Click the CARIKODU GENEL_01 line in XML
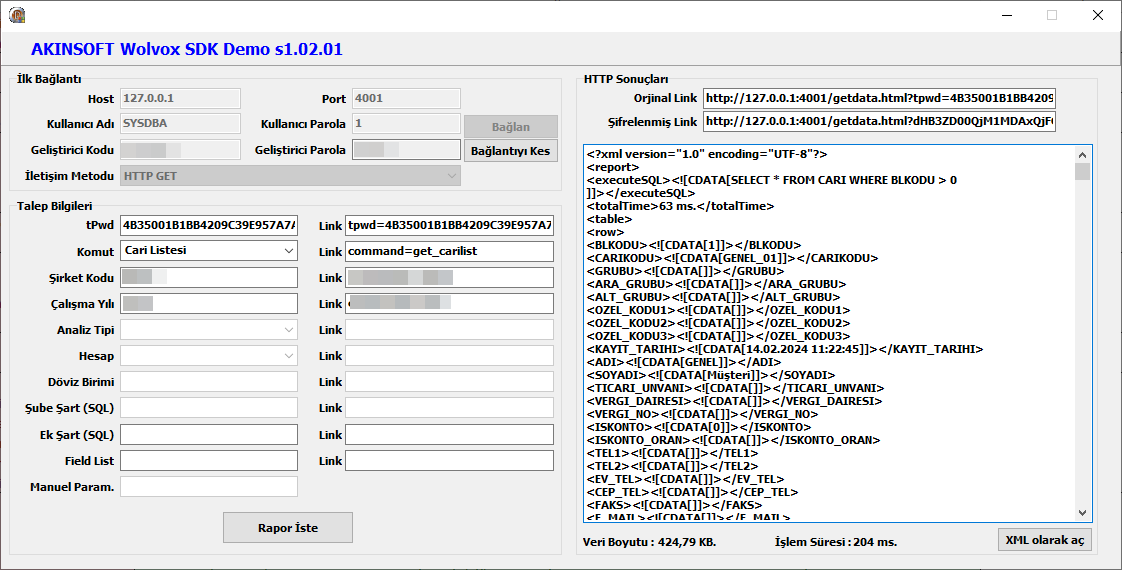Viewport: 1122px width, 570px height. 732,258
